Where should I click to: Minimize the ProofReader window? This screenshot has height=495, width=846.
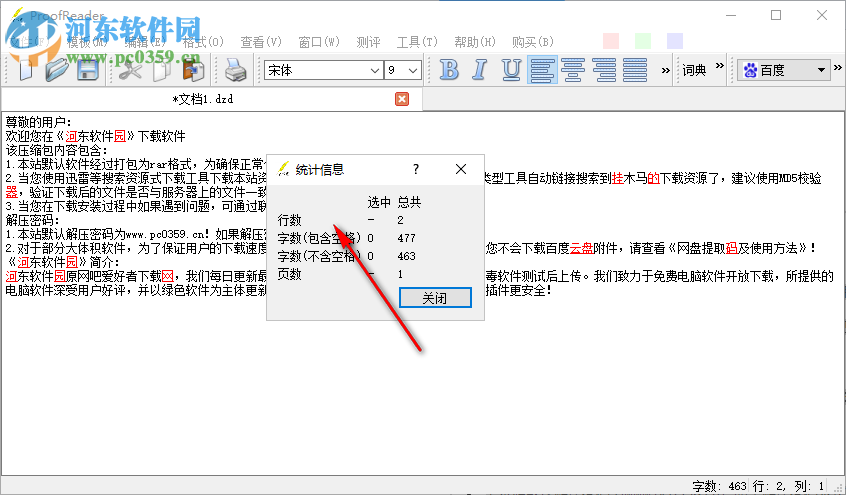731,15
